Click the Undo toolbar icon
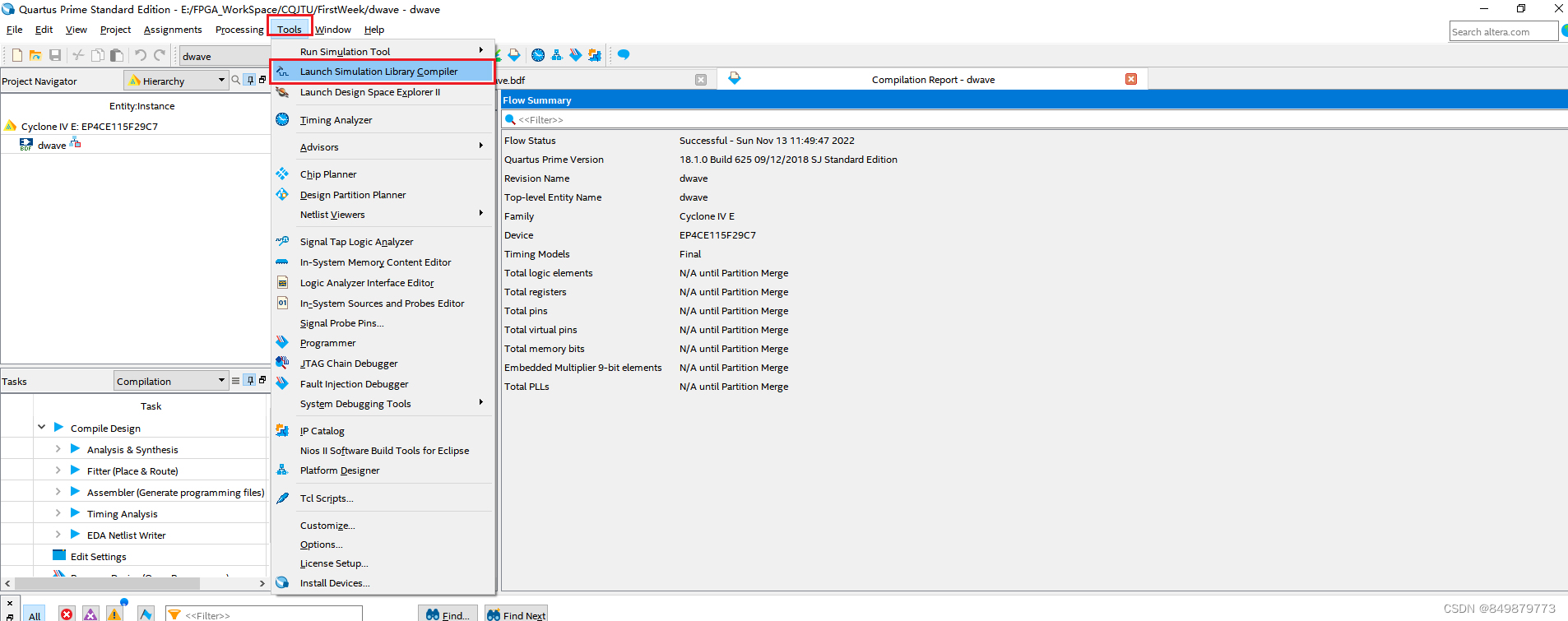1568x621 pixels. point(141,55)
